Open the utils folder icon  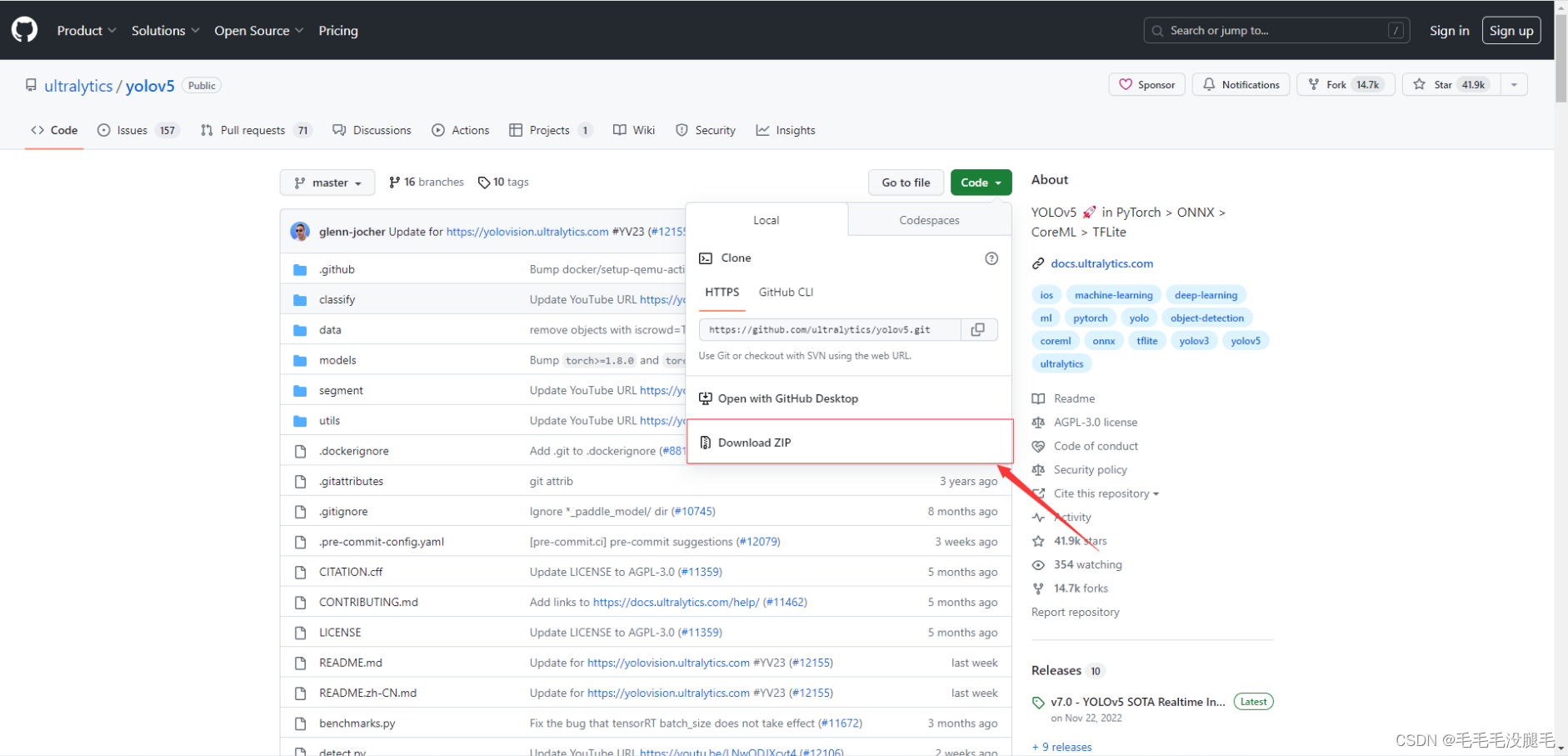point(301,421)
